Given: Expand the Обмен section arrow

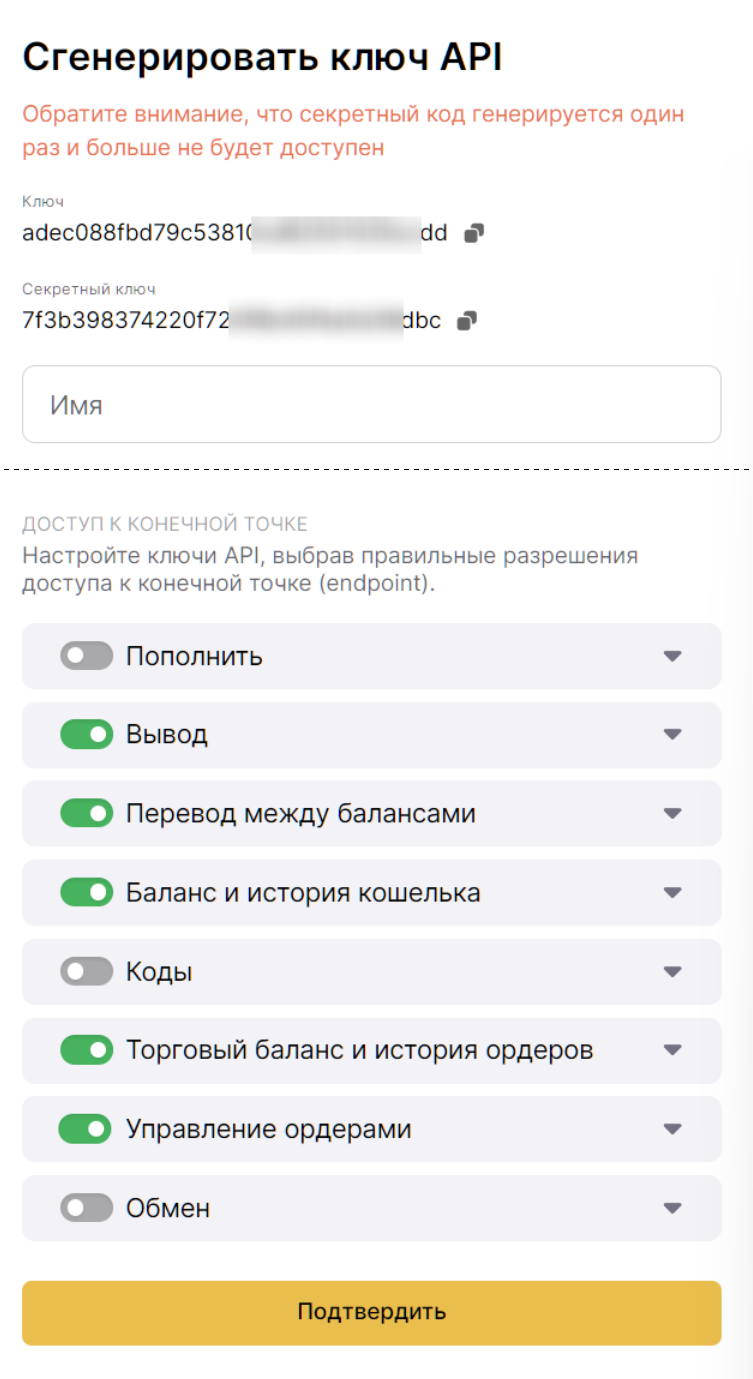Looking at the screenshot, I should [x=673, y=1208].
